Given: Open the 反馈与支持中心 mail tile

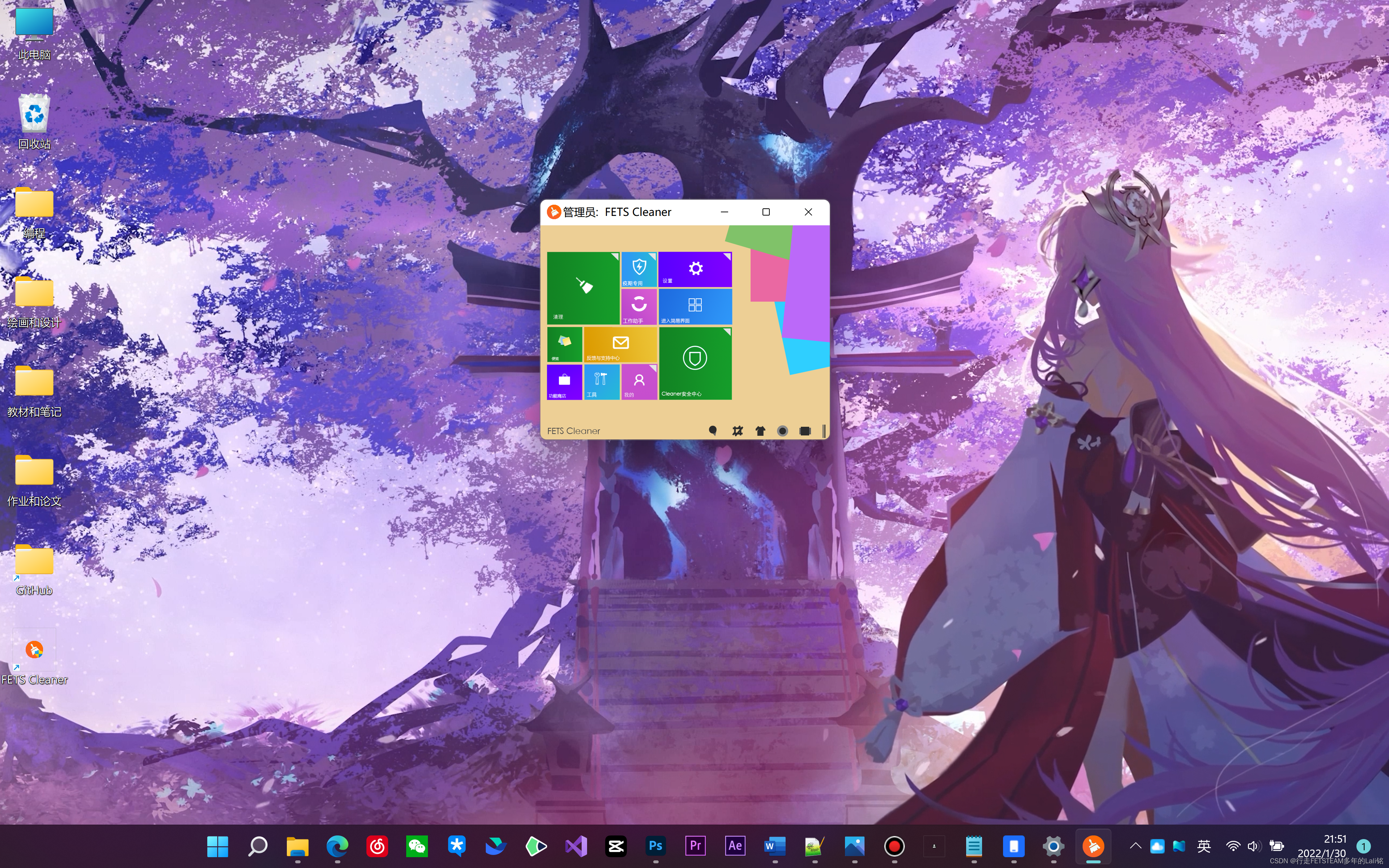Looking at the screenshot, I should (620, 344).
